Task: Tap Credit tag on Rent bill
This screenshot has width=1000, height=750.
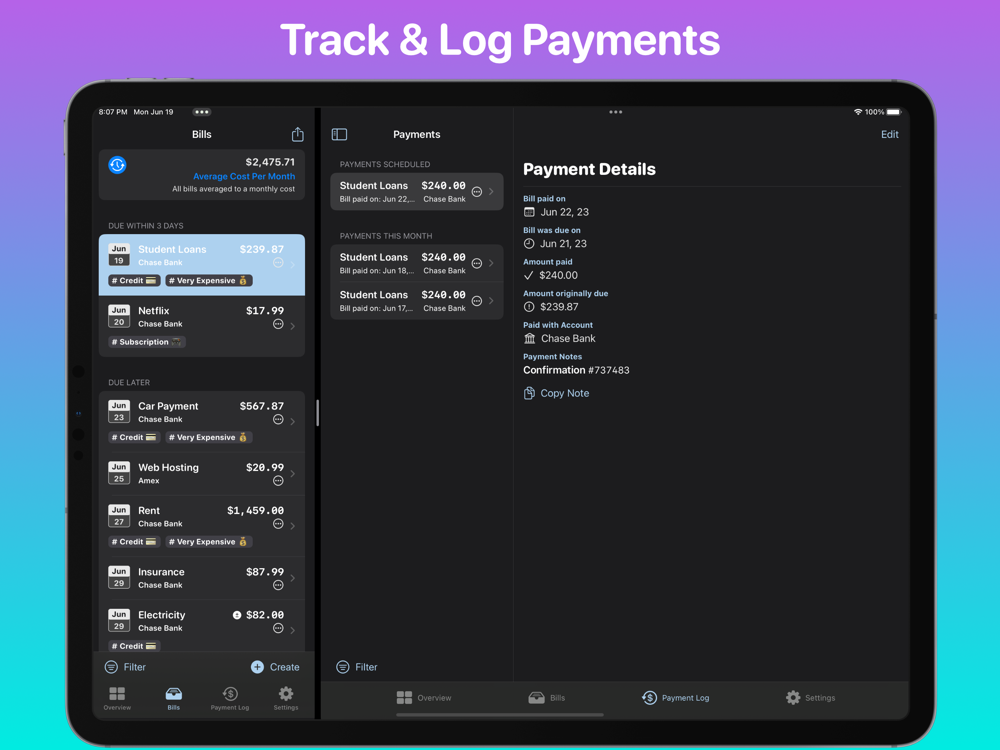Action: [x=134, y=542]
